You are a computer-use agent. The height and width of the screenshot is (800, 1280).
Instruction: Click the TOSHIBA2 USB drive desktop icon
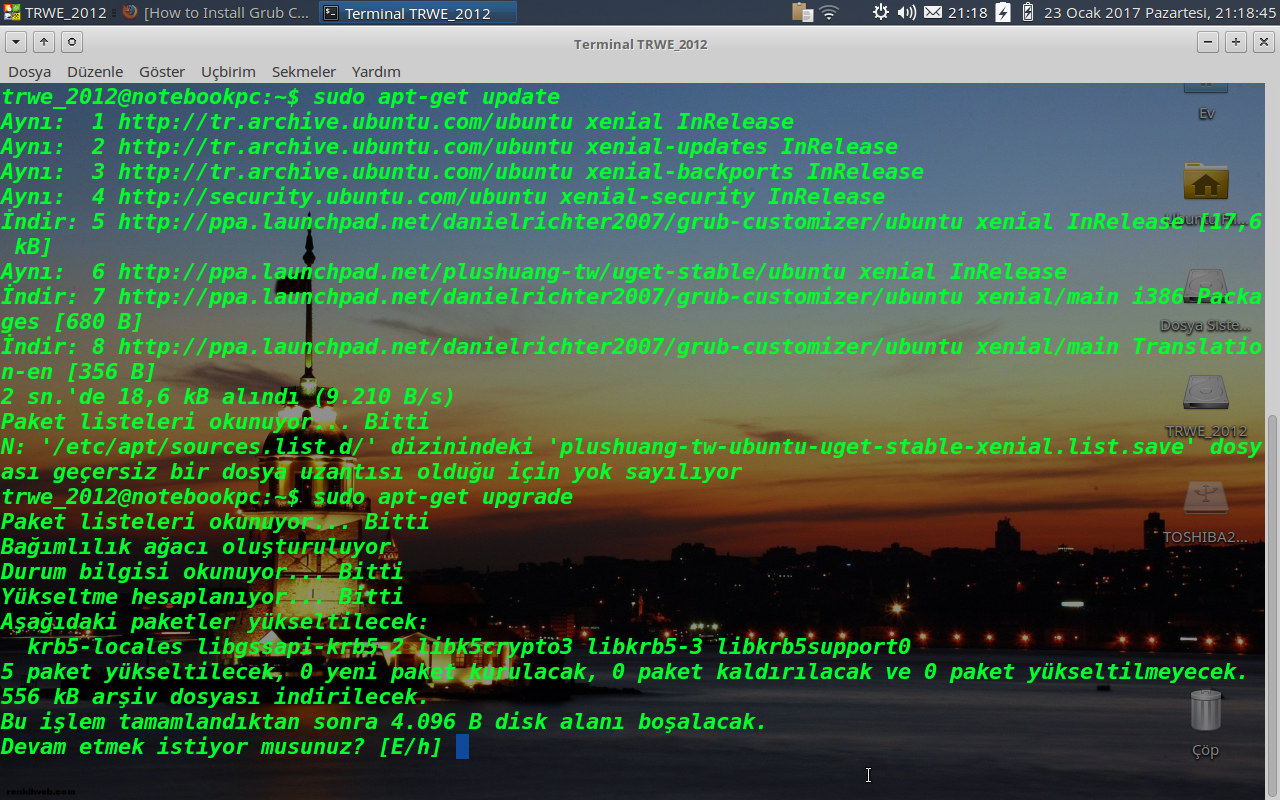pyautogui.click(x=1206, y=498)
